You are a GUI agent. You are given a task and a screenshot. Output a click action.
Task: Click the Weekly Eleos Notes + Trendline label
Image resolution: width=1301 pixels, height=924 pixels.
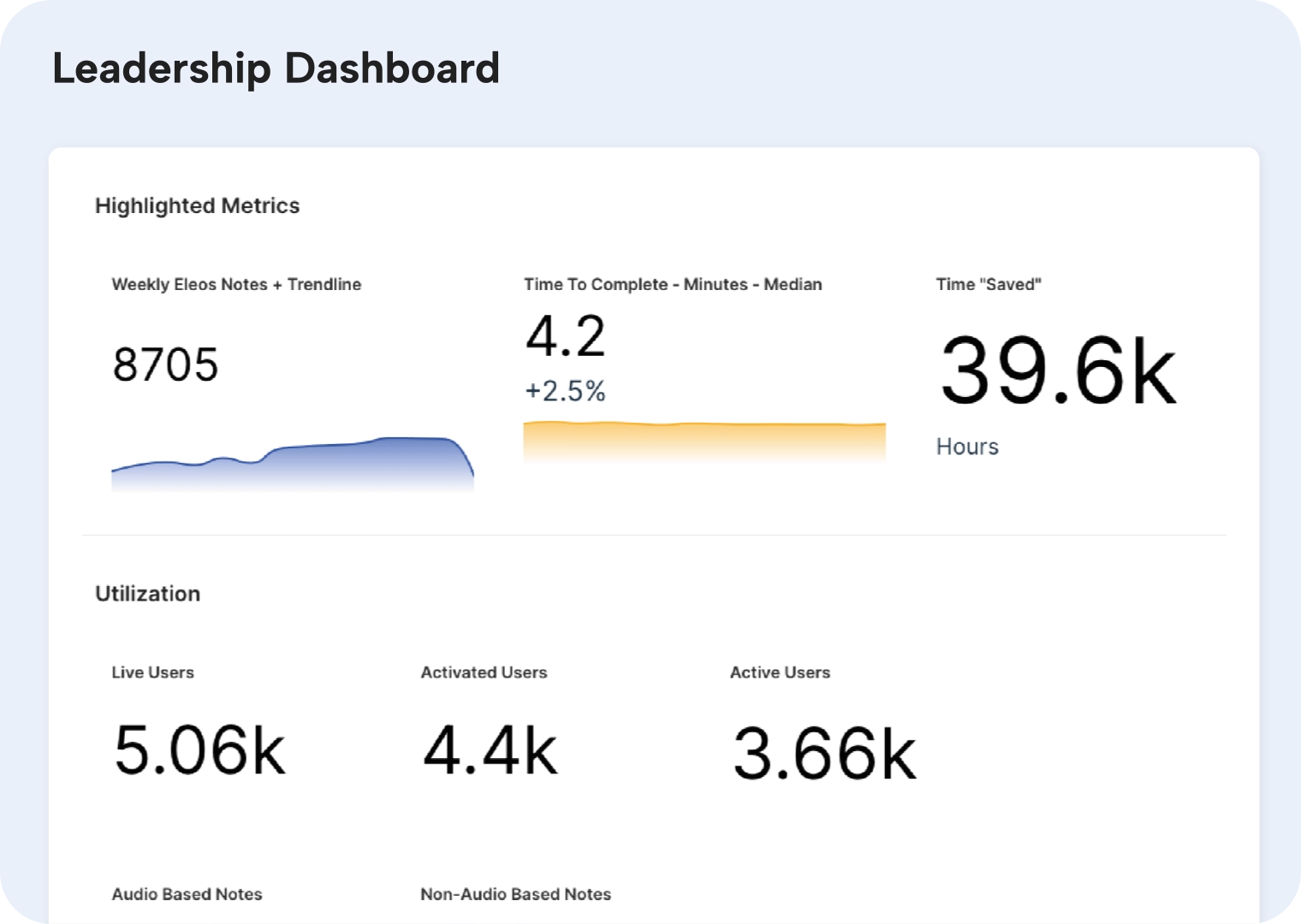click(236, 285)
